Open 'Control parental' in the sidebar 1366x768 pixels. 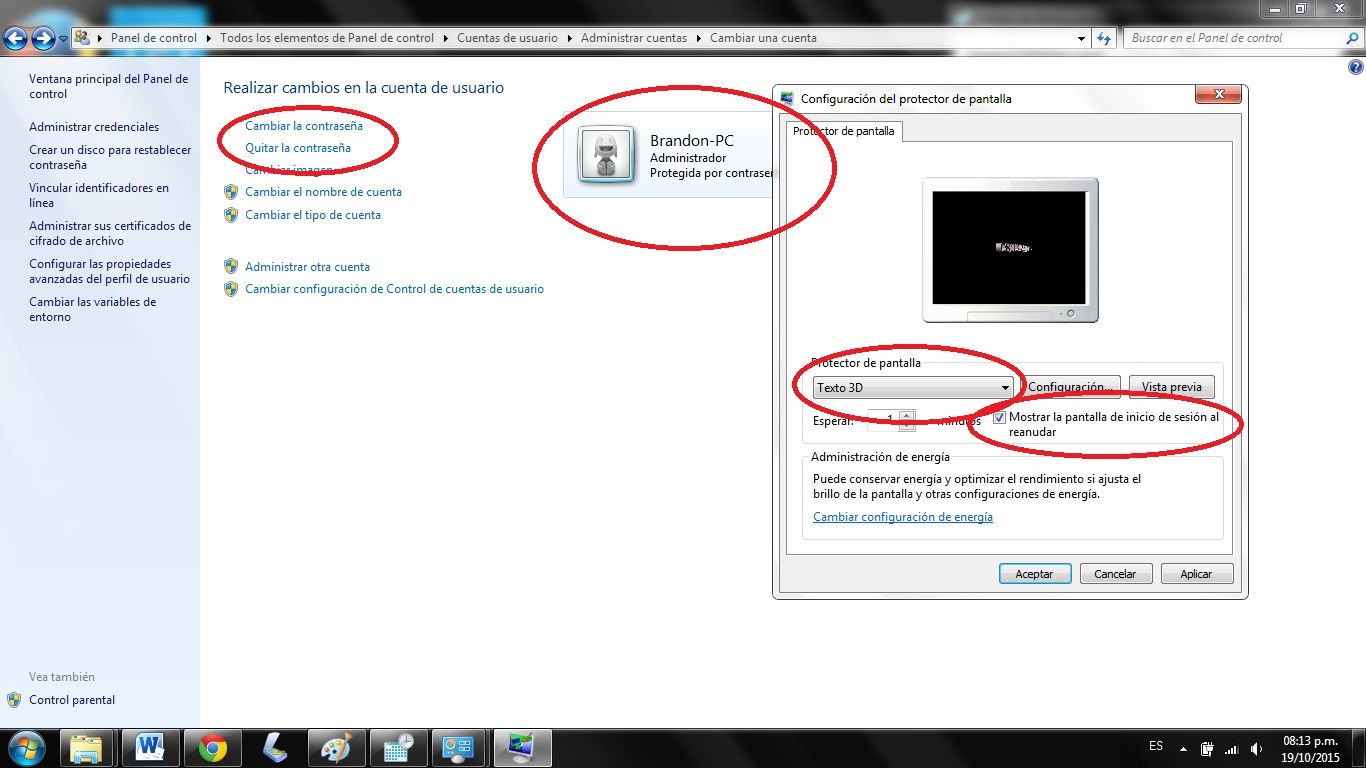click(72, 700)
